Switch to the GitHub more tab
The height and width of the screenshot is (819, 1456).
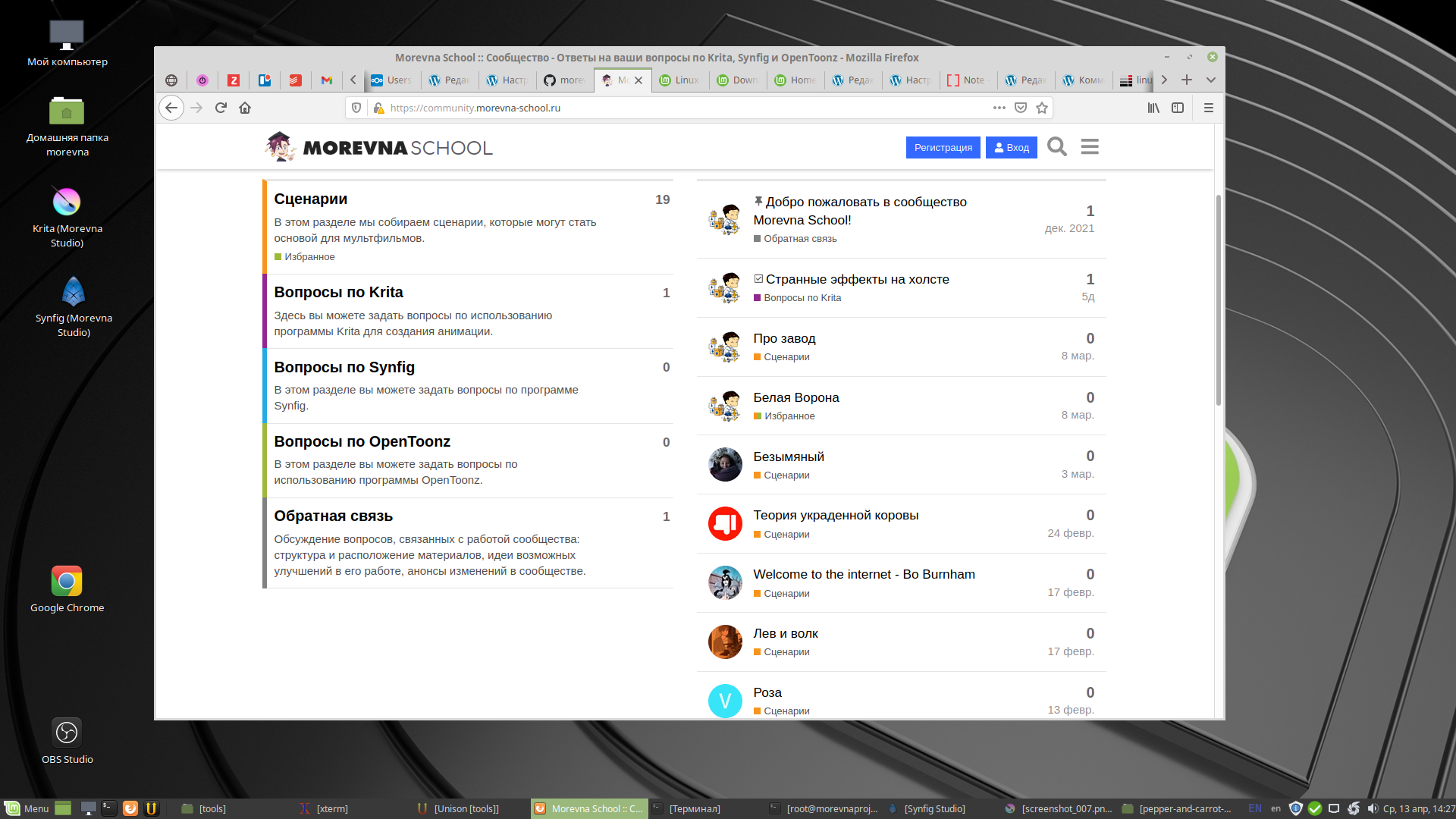[x=564, y=80]
